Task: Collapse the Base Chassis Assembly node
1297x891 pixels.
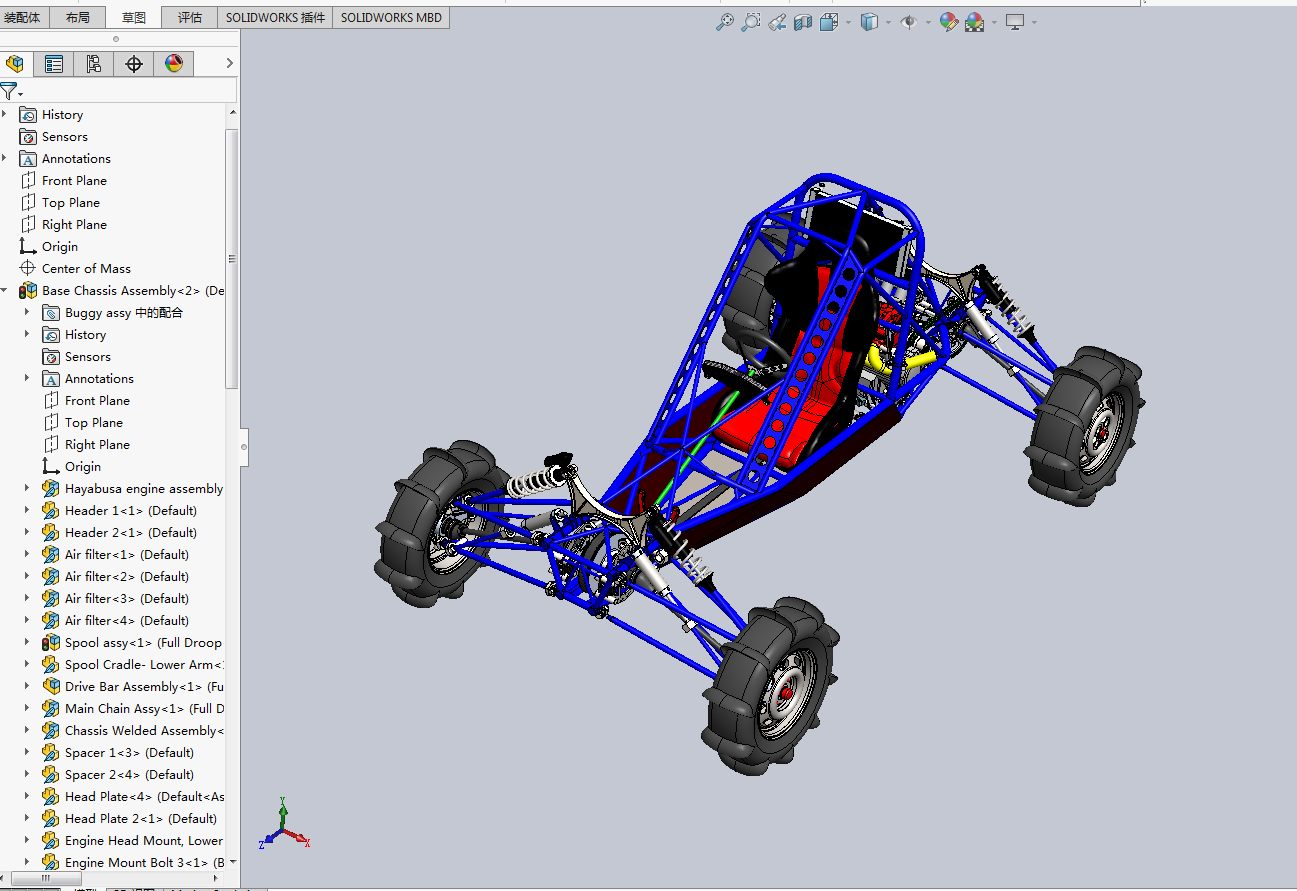Action: 5,290
